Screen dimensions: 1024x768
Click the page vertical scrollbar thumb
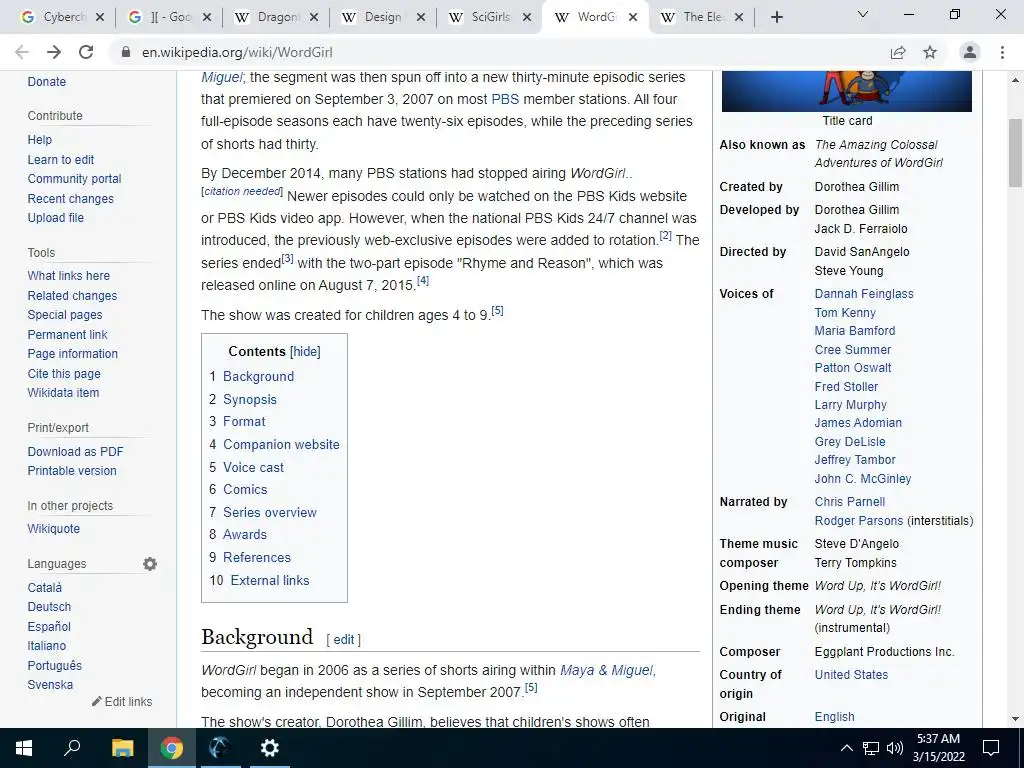1015,152
